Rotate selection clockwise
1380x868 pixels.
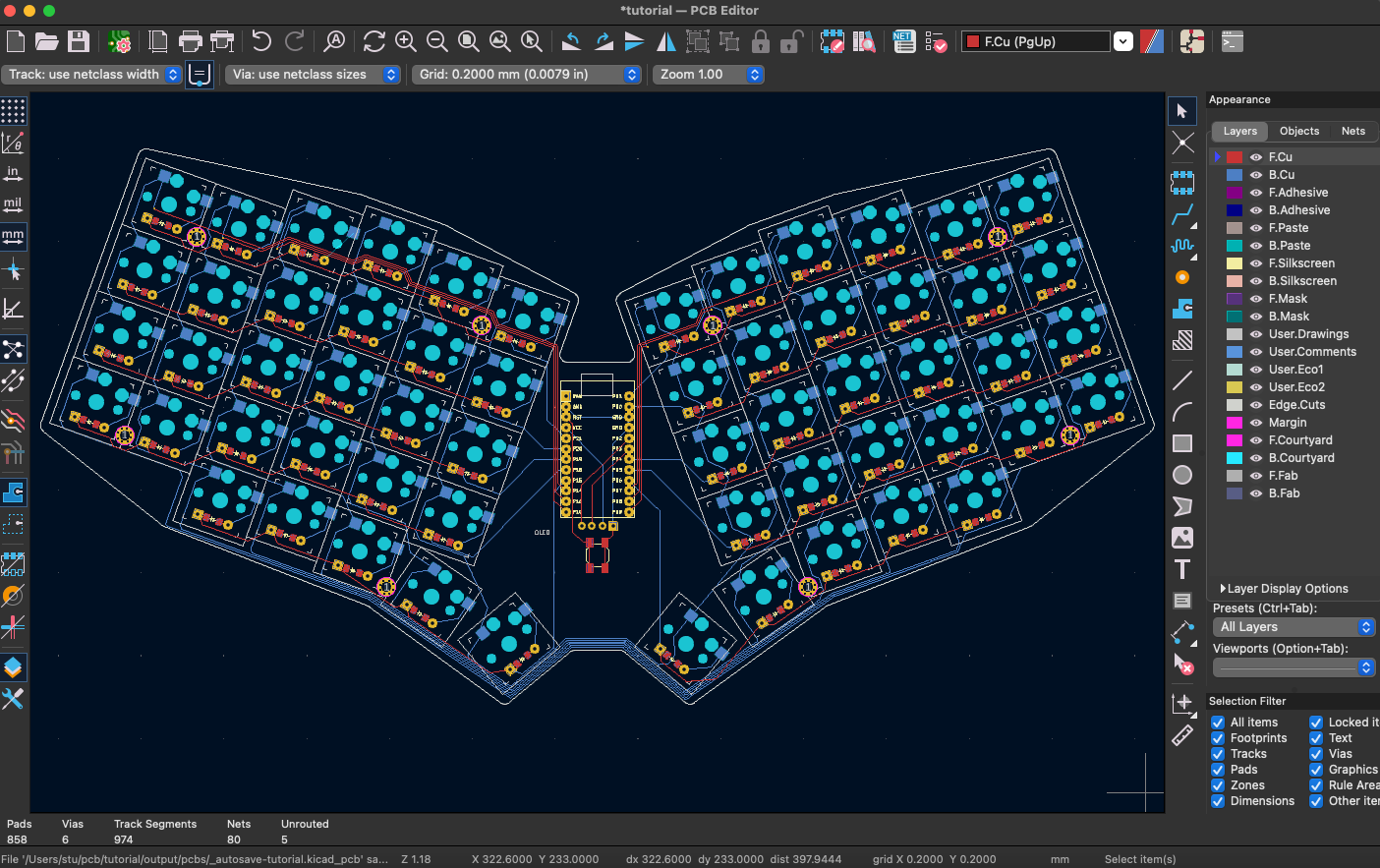(604, 41)
